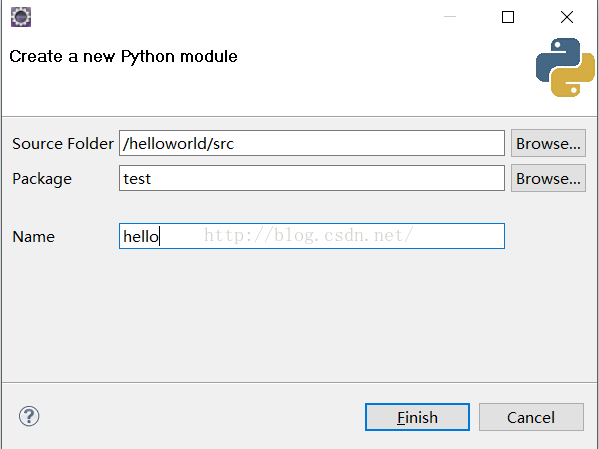Focus the Source Folder text field
Viewport: 599px width, 449px height.
click(x=312, y=143)
